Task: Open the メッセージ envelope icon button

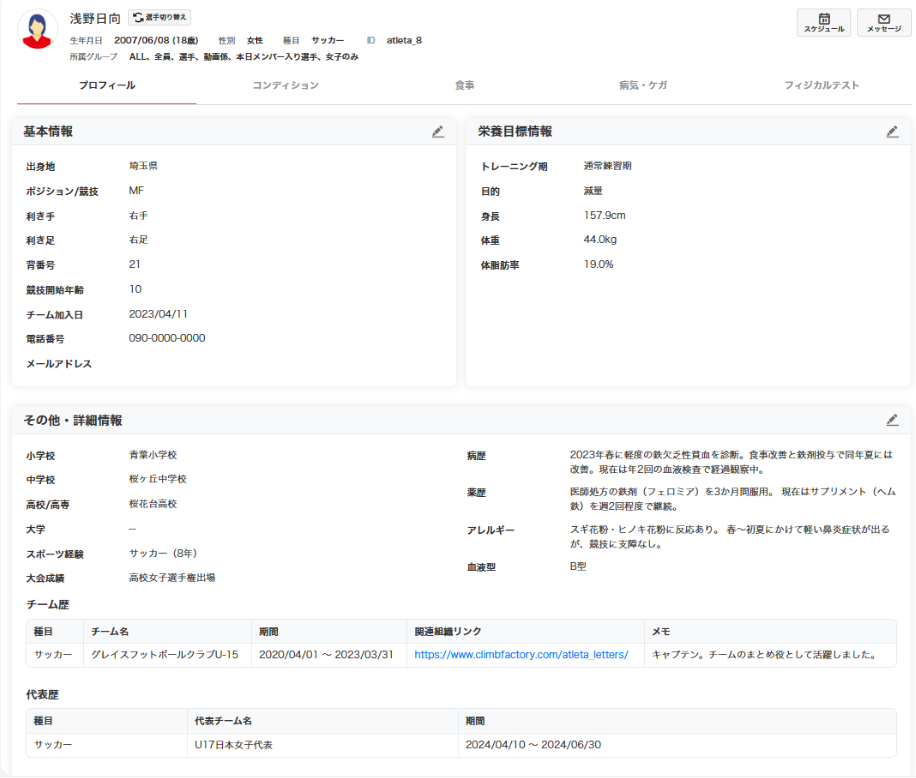Action: [x=884, y=23]
